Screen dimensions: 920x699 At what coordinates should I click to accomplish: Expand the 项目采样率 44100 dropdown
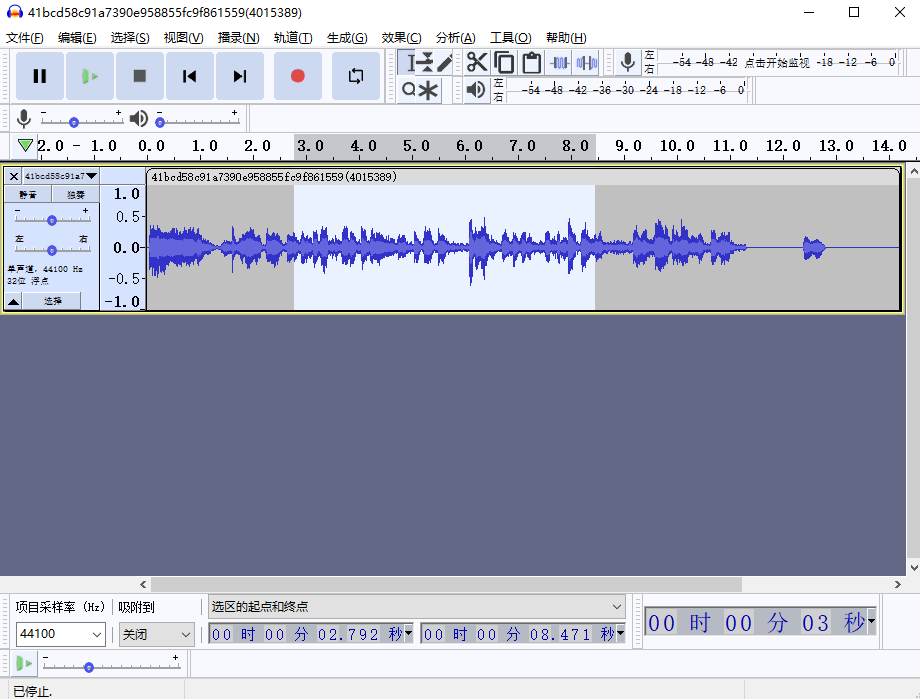pyautogui.click(x=61, y=634)
